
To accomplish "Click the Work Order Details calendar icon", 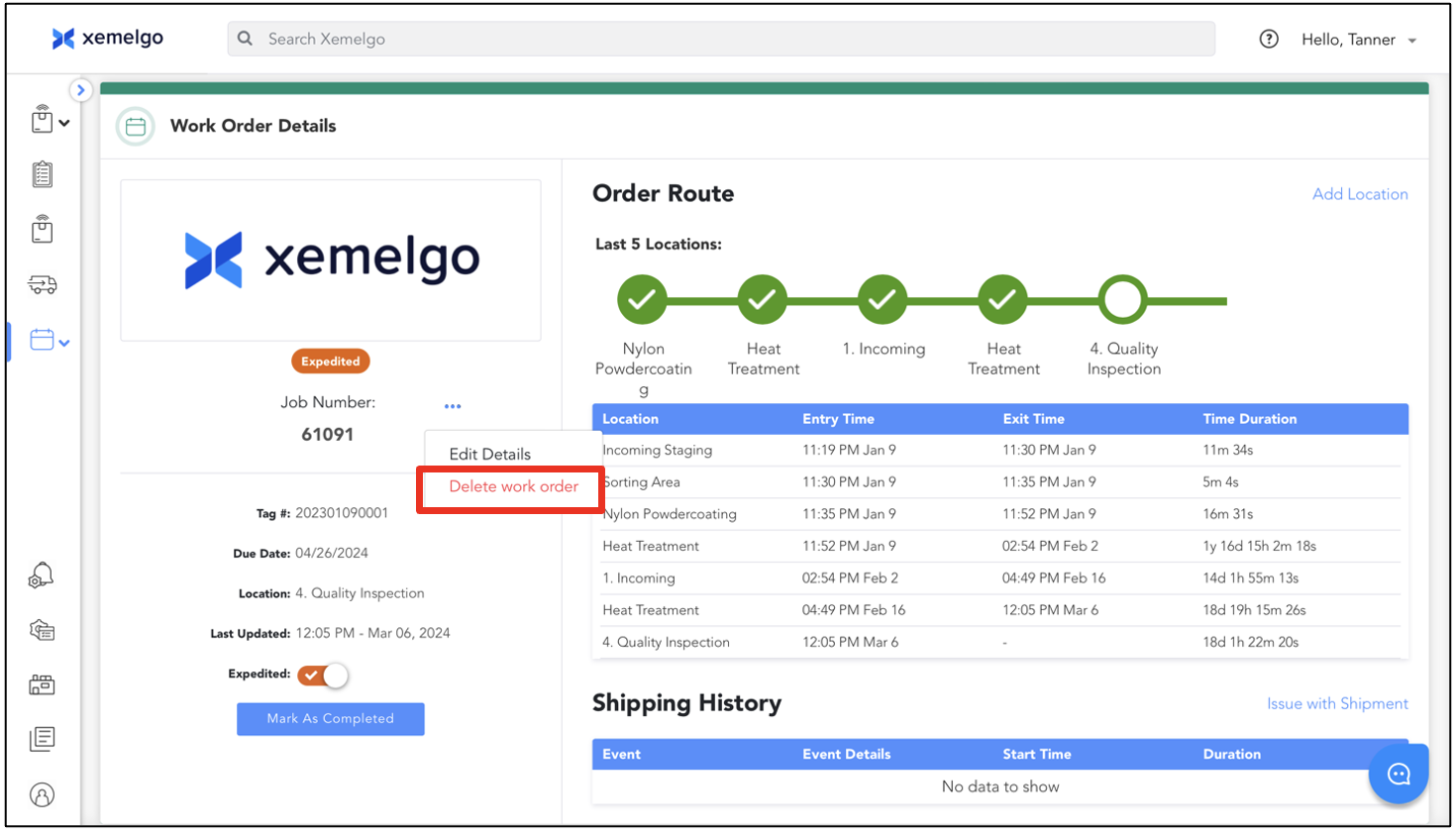I will tap(136, 126).
